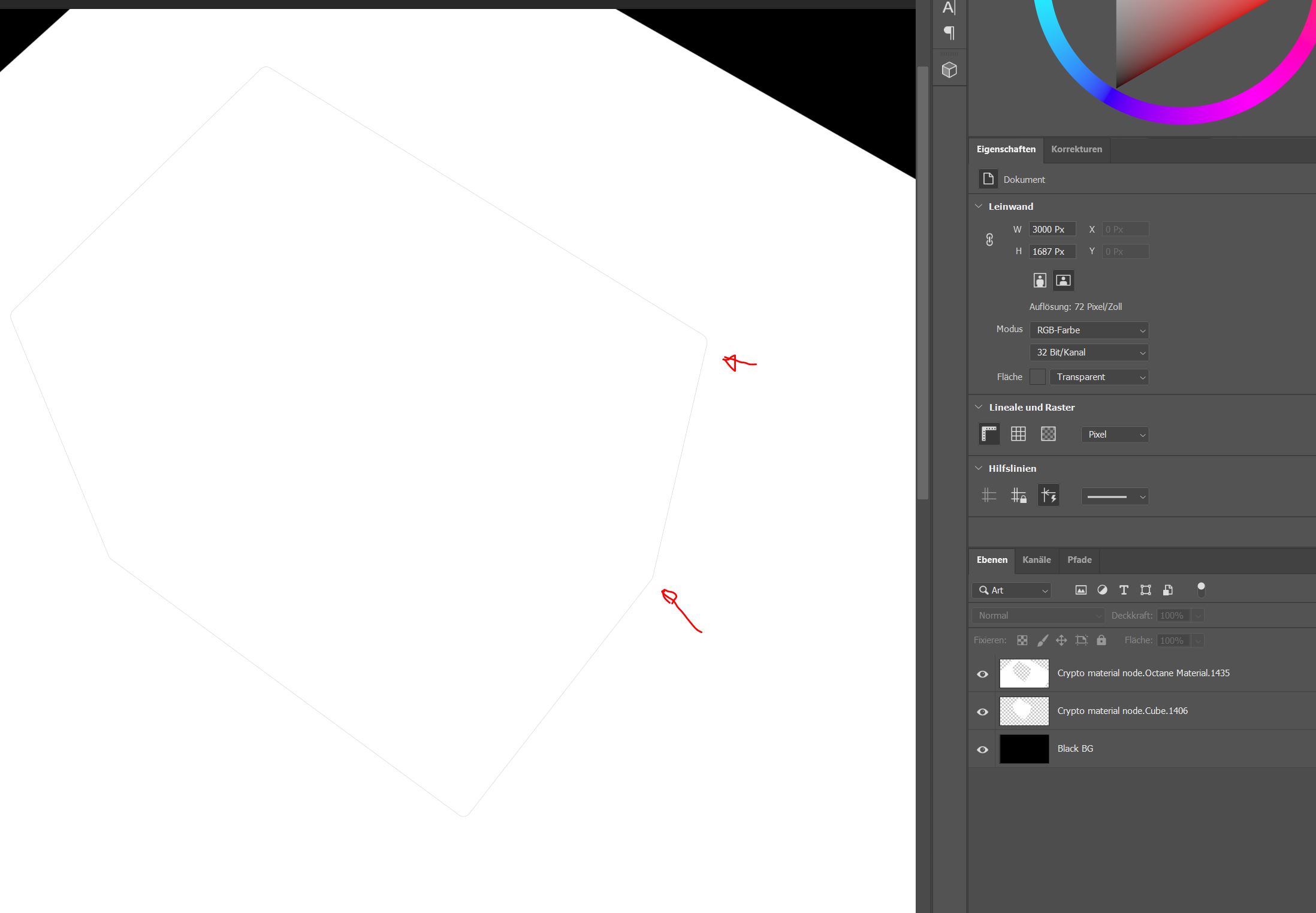Hide the Crypto material node.Cube.1406 layer

(982, 712)
